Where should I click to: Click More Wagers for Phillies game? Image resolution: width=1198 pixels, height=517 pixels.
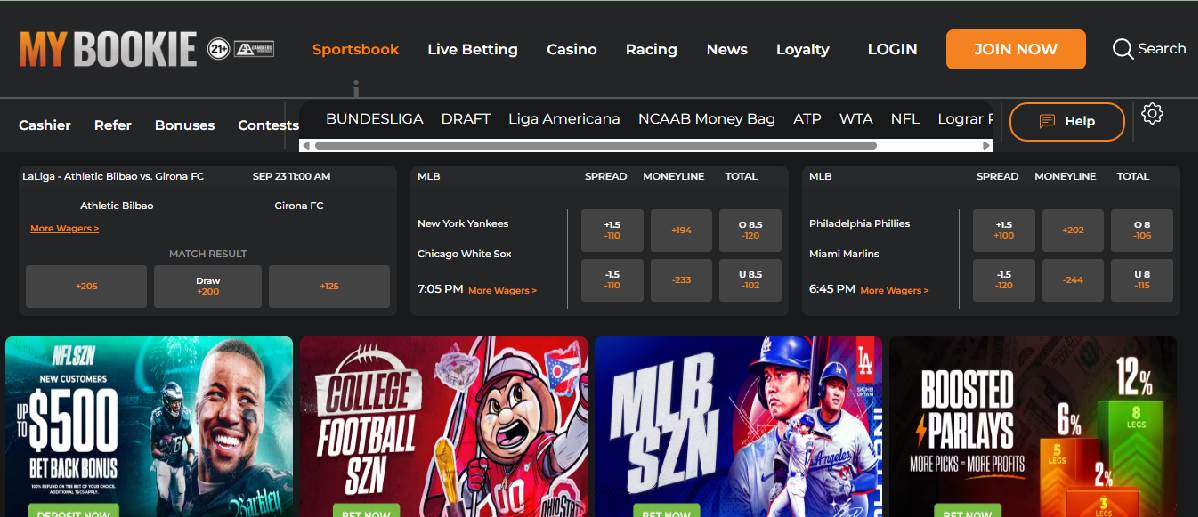(x=895, y=291)
